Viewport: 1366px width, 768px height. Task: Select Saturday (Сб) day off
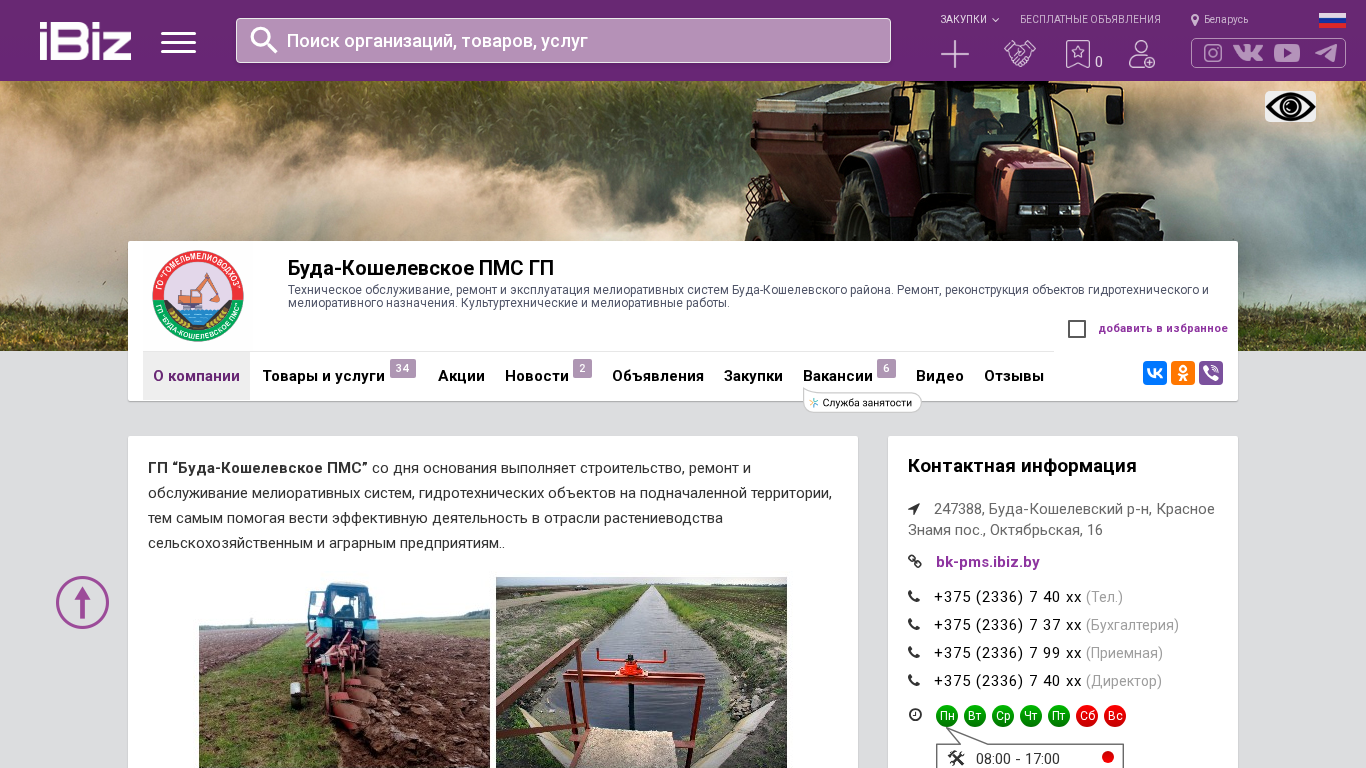click(x=1087, y=716)
